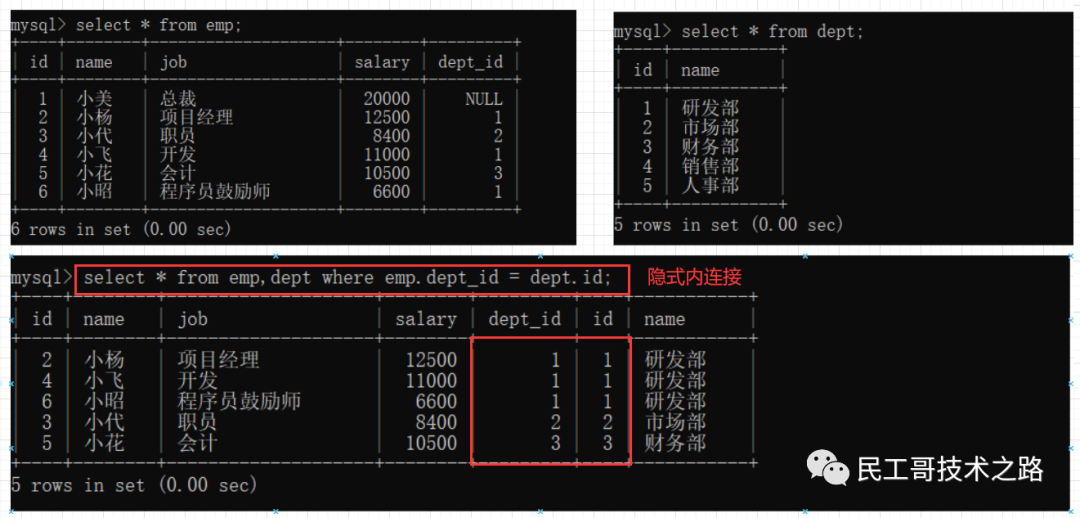Click the "job" header in emp query output

(x=173, y=63)
